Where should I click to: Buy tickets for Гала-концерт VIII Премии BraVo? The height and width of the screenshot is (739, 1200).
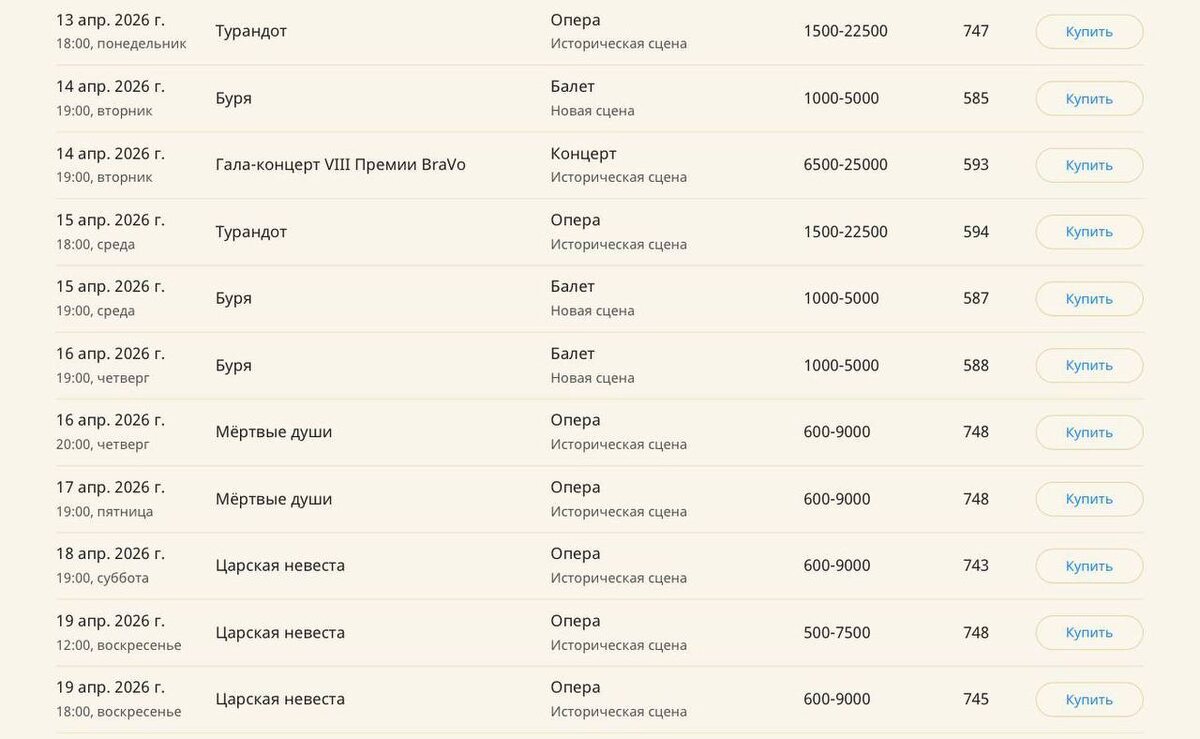(x=1089, y=165)
